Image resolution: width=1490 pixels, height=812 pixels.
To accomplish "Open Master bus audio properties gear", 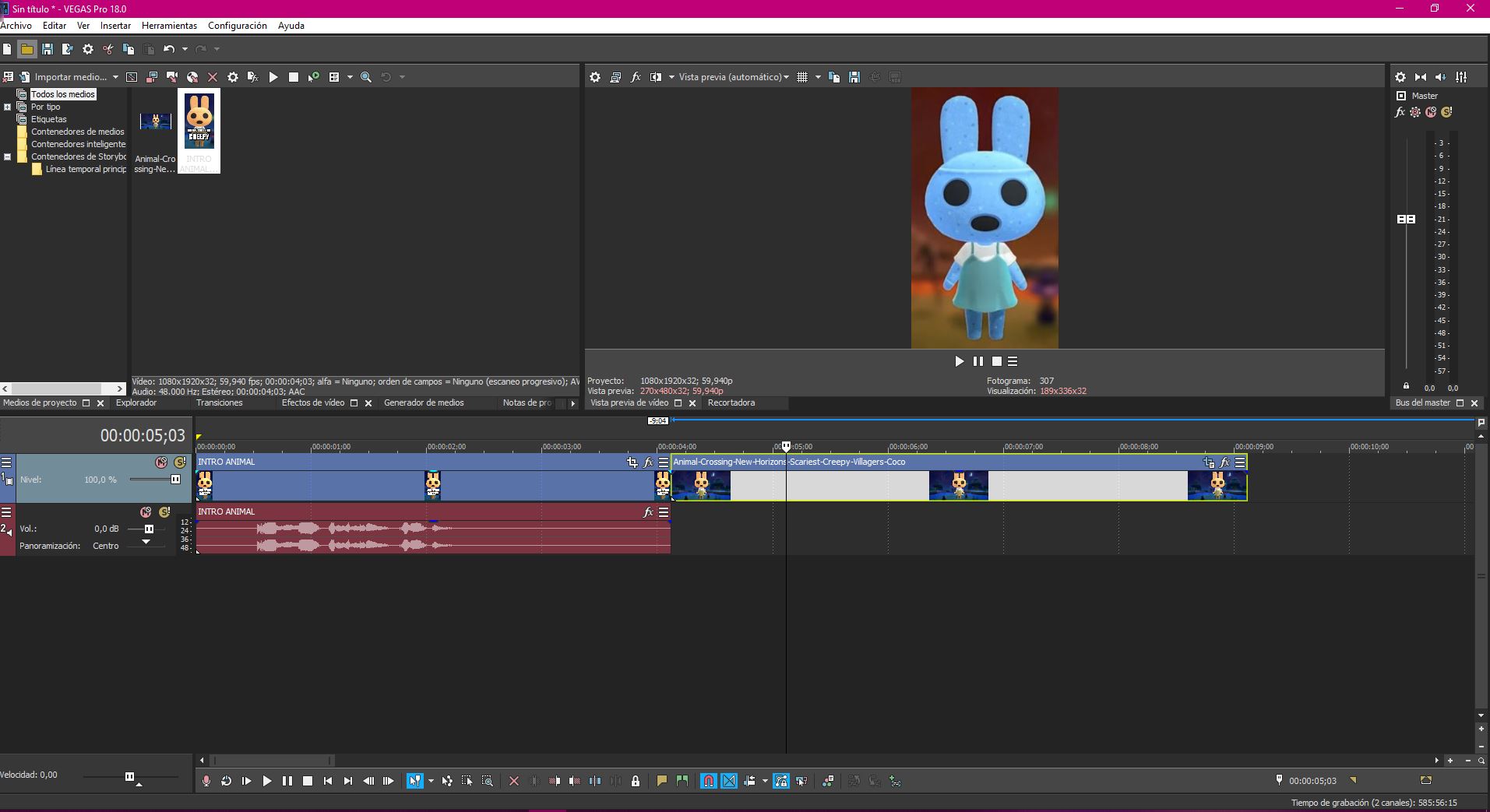I will pyautogui.click(x=1400, y=77).
